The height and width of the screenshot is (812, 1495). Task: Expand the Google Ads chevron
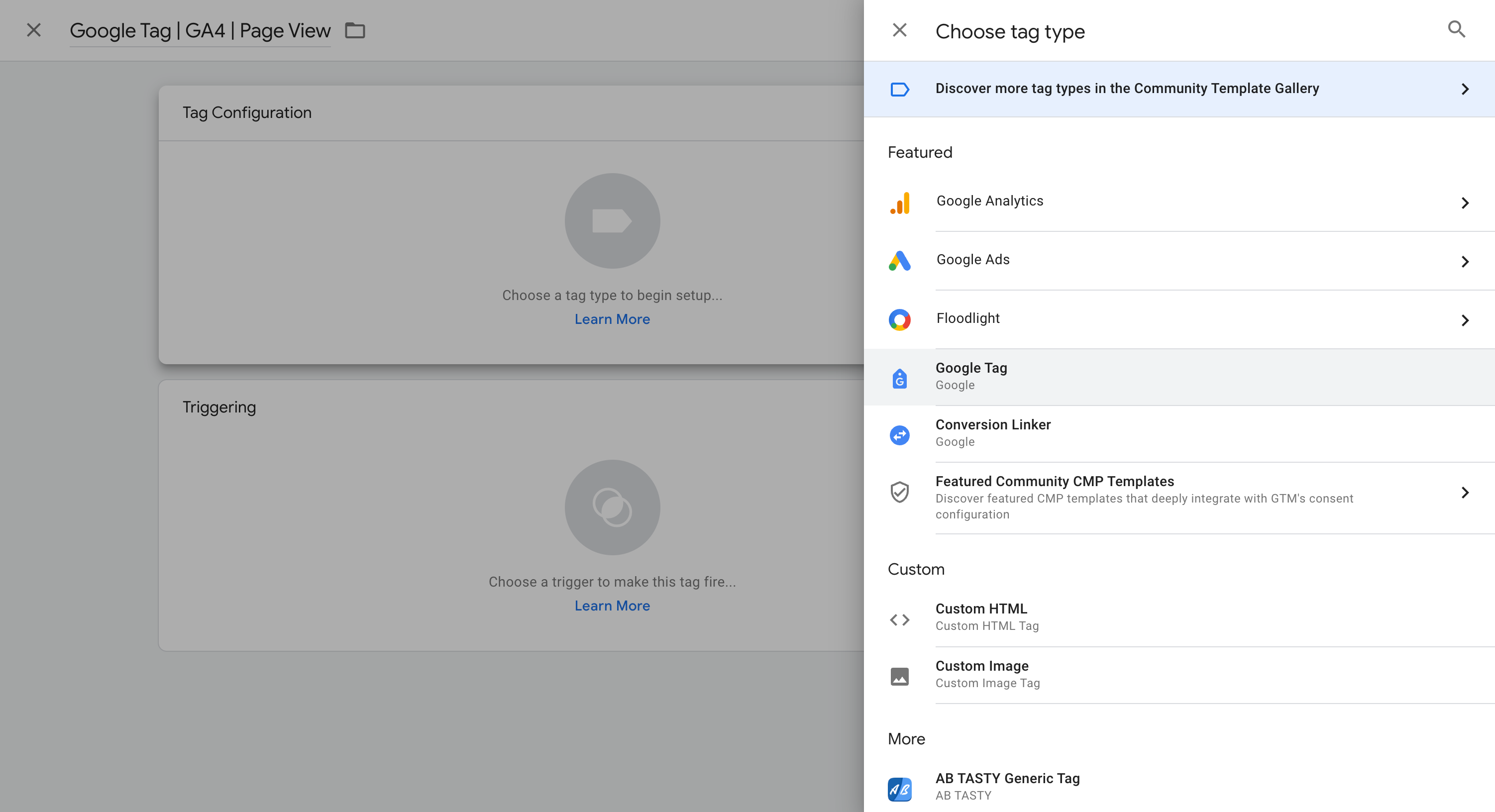tap(1465, 262)
